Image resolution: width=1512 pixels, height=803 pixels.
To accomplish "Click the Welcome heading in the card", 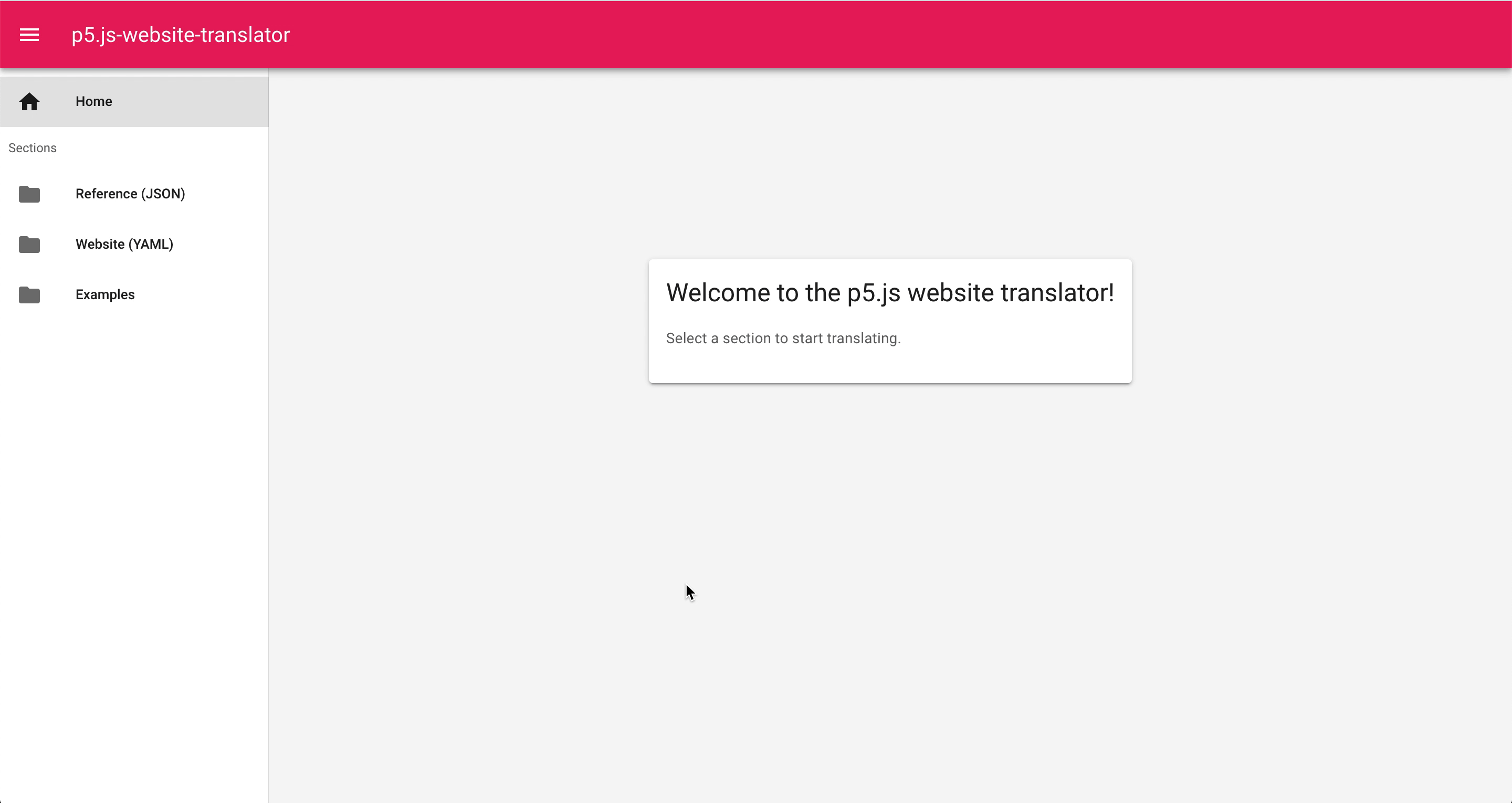I will pyautogui.click(x=889, y=292).
